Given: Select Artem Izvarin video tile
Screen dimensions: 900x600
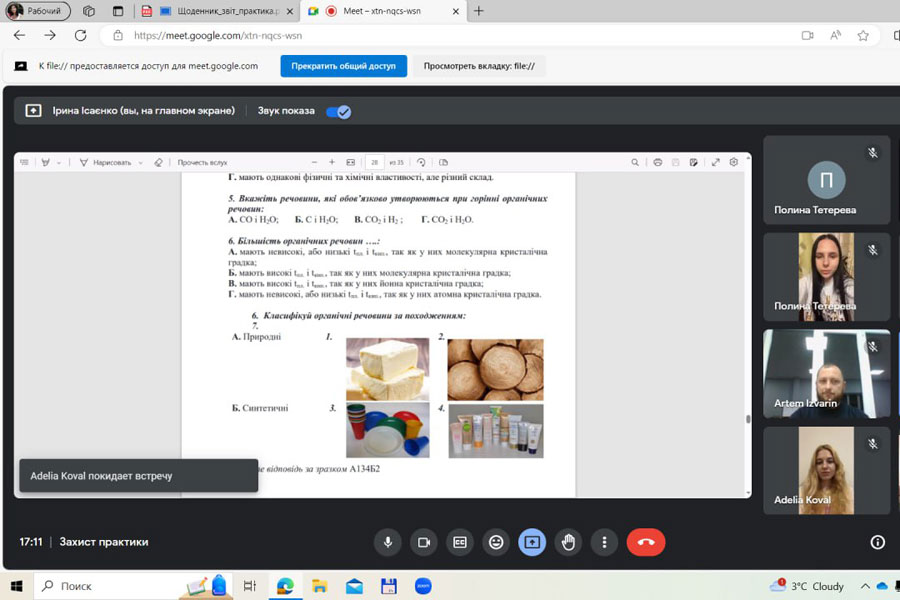Looking at the screenshot, I should tap(827, 374).
